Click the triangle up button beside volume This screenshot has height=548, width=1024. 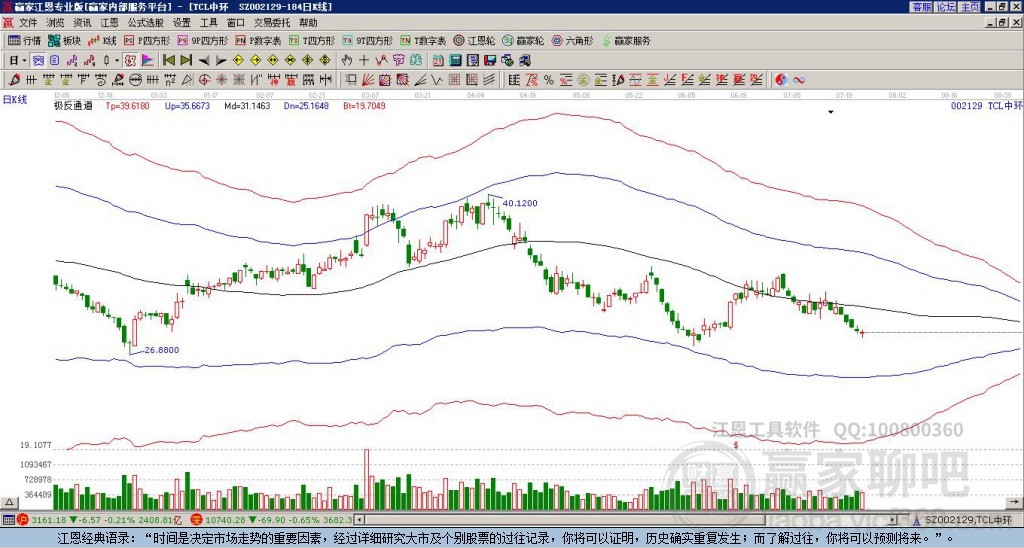[9, 502]
